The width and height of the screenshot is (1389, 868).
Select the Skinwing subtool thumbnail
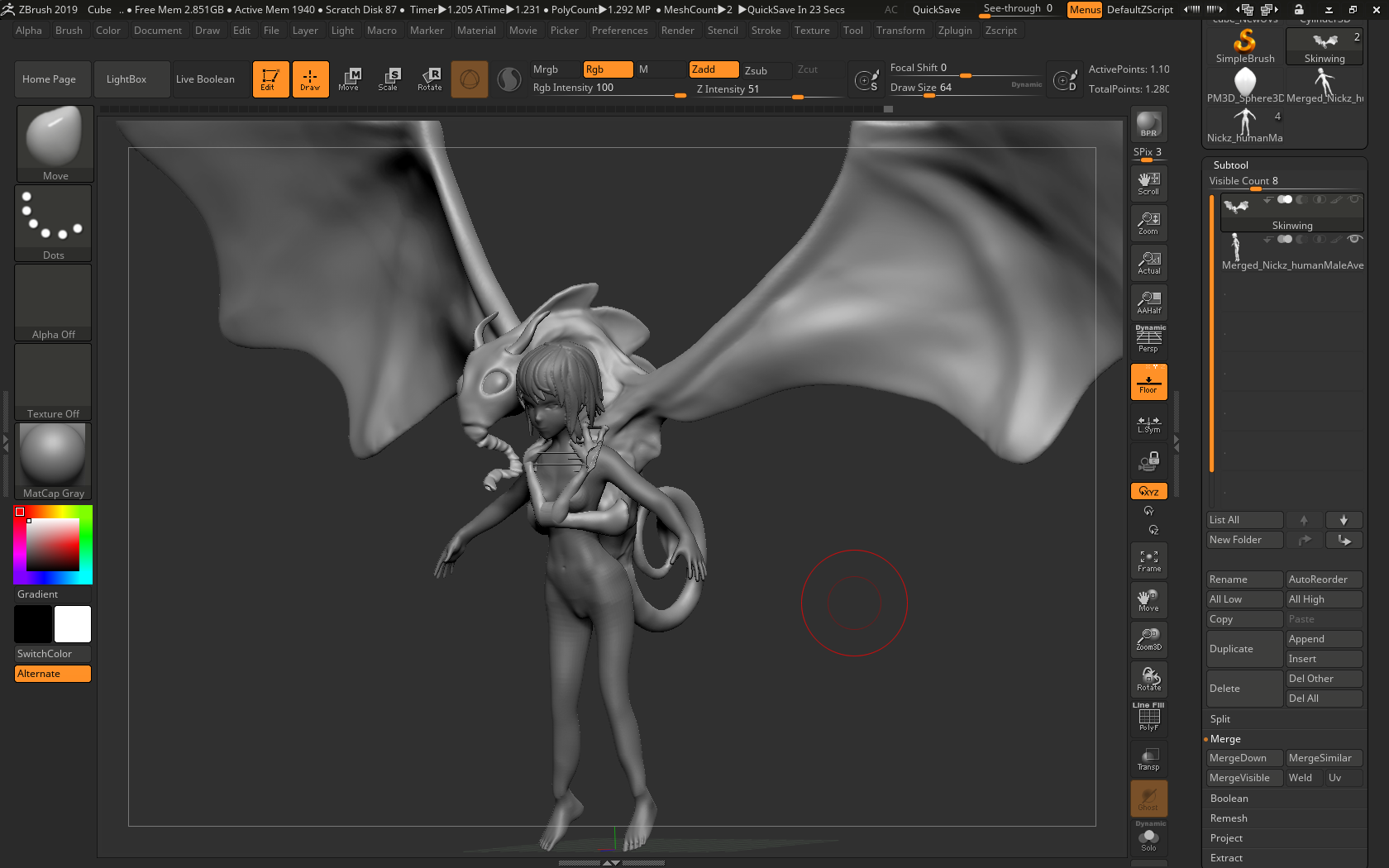(1237, 208)
